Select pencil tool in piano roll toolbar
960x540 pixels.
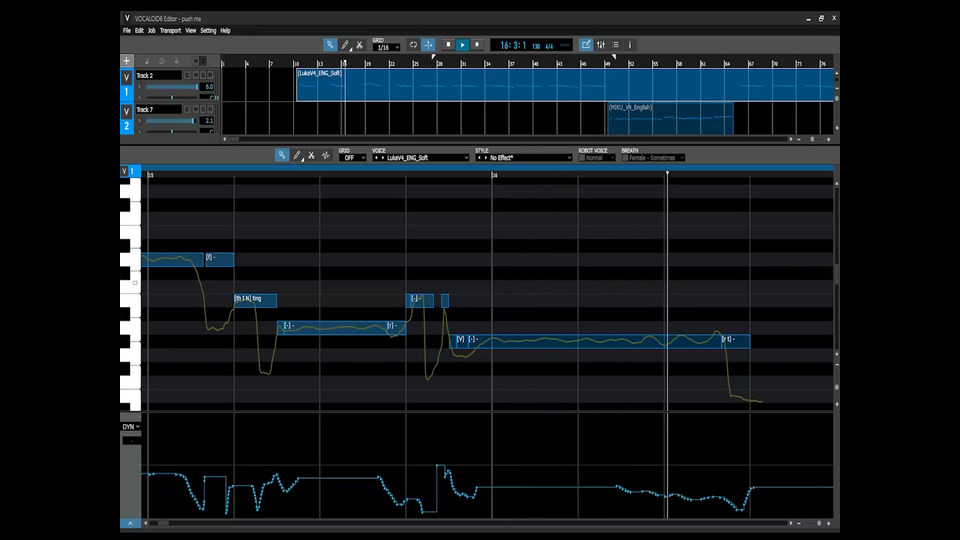click(297, 156)
